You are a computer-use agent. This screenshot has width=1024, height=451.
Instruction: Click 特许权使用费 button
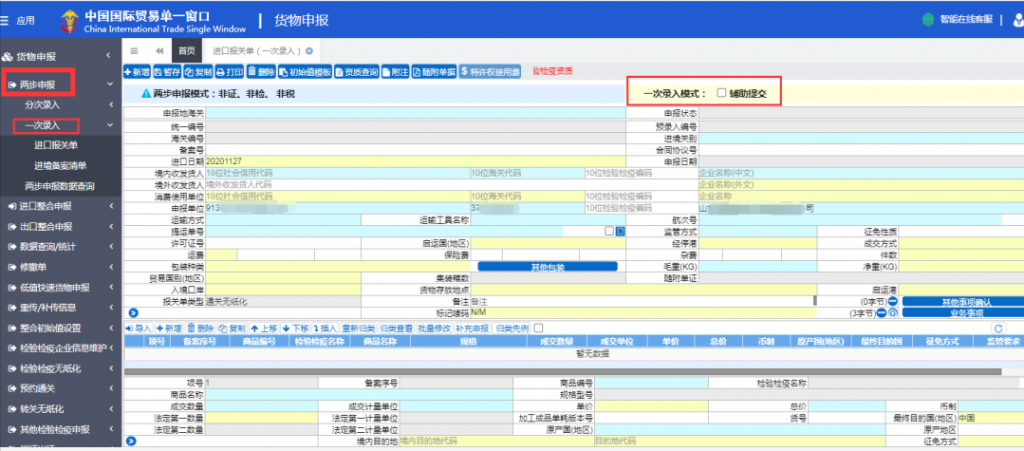[490, 72]
